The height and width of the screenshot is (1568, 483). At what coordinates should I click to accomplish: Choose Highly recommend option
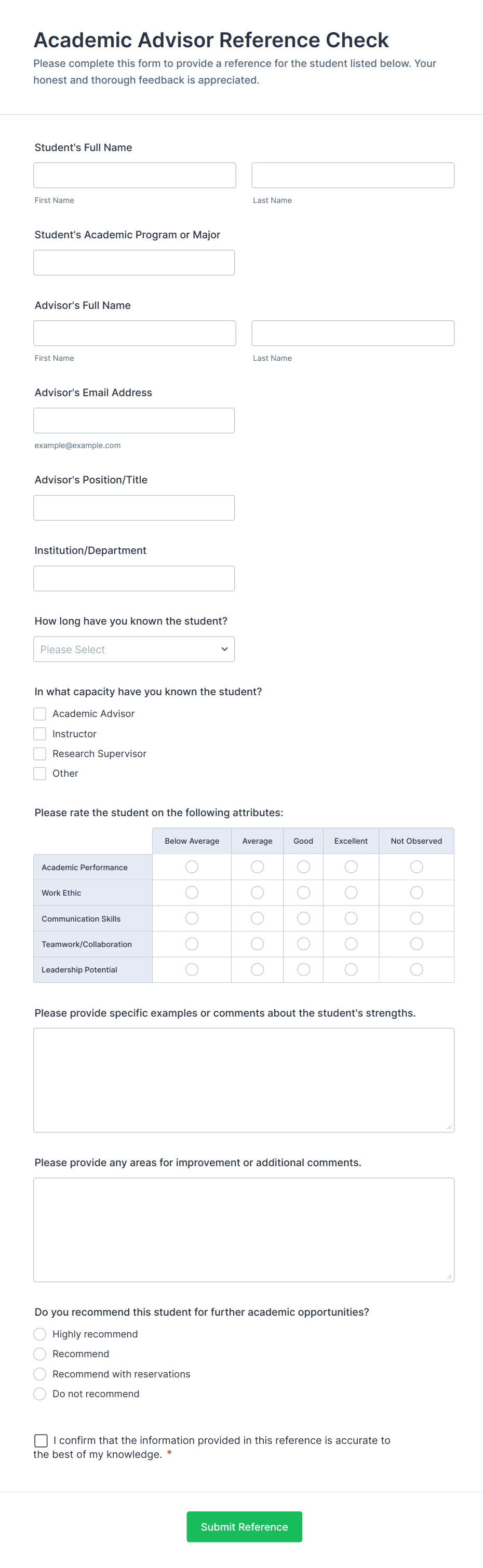click(x=39, y=1334)
